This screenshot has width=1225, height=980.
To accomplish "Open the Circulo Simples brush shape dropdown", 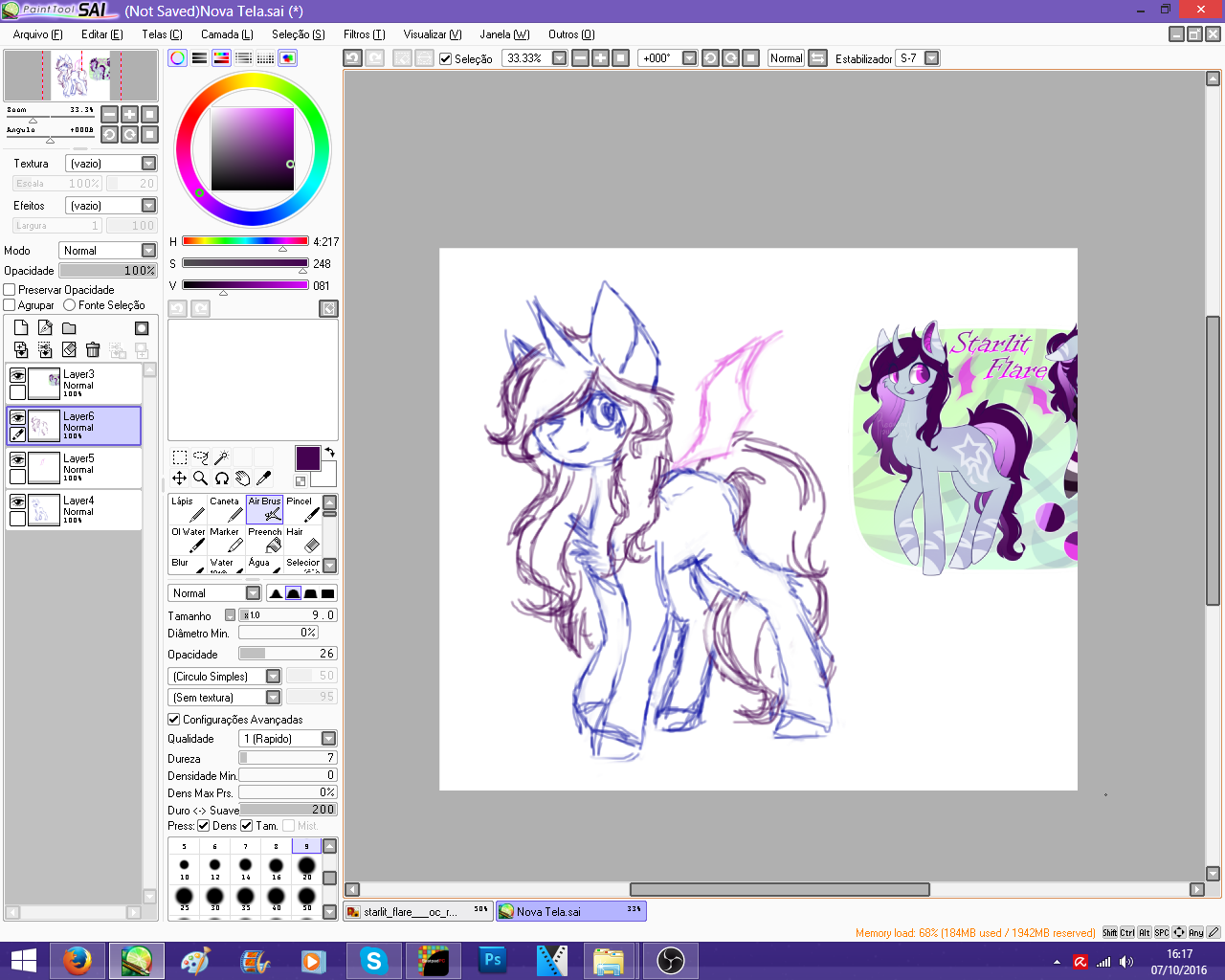I will coord(224,677).
